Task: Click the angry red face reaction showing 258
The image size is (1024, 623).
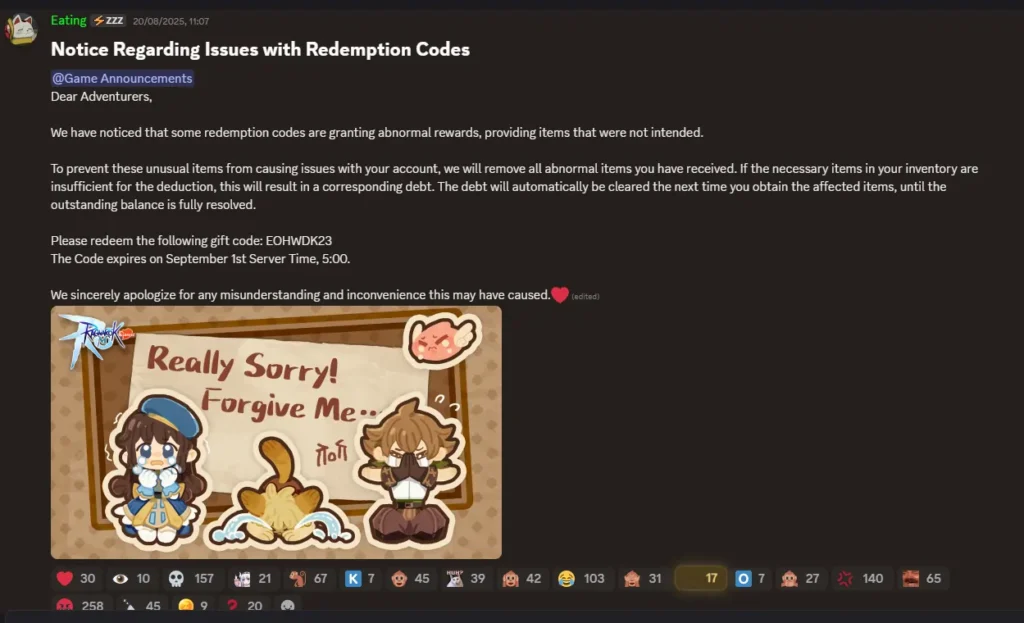Action: pyautogui.click(x=80, y=605)
